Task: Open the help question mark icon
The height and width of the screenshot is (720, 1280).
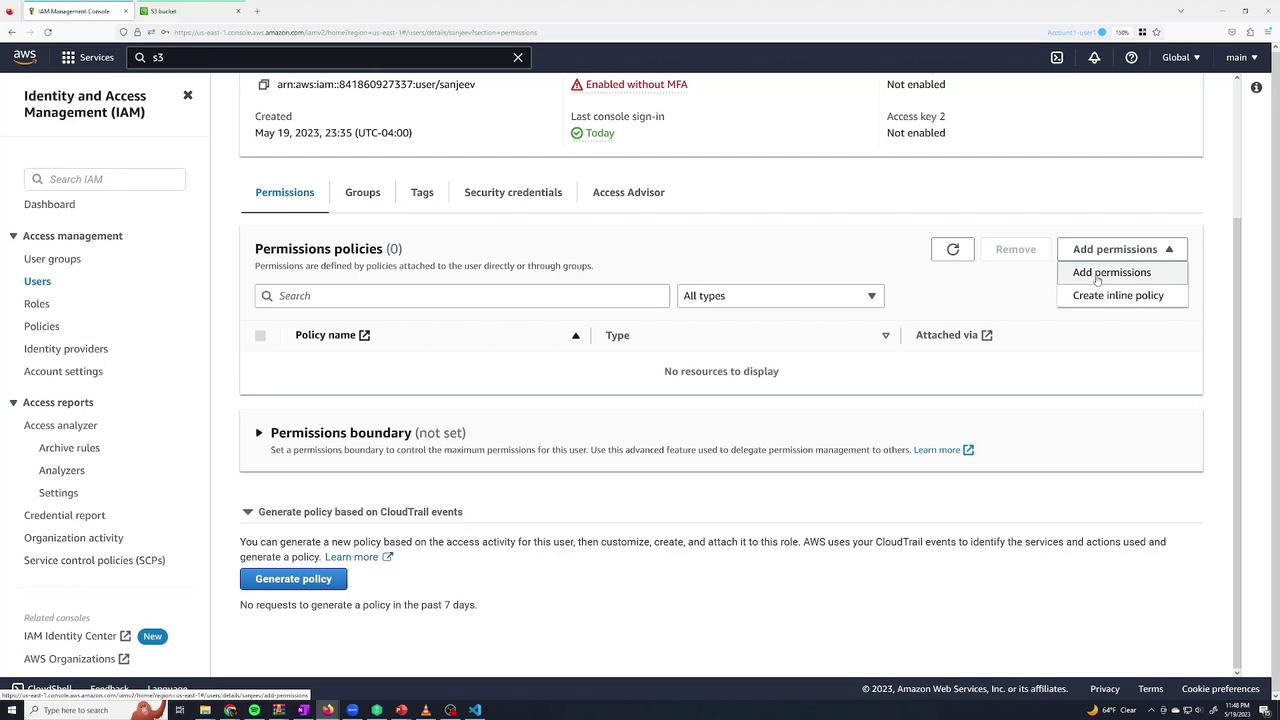Action: (x=1131, y=57)
